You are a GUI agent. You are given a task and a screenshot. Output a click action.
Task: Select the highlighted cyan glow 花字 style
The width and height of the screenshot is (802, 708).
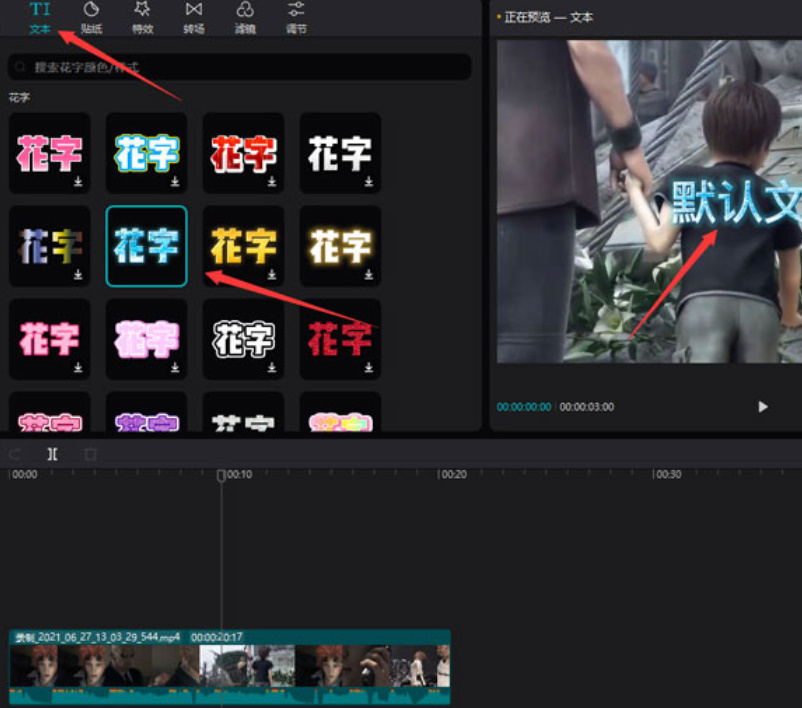coord(146,246)
